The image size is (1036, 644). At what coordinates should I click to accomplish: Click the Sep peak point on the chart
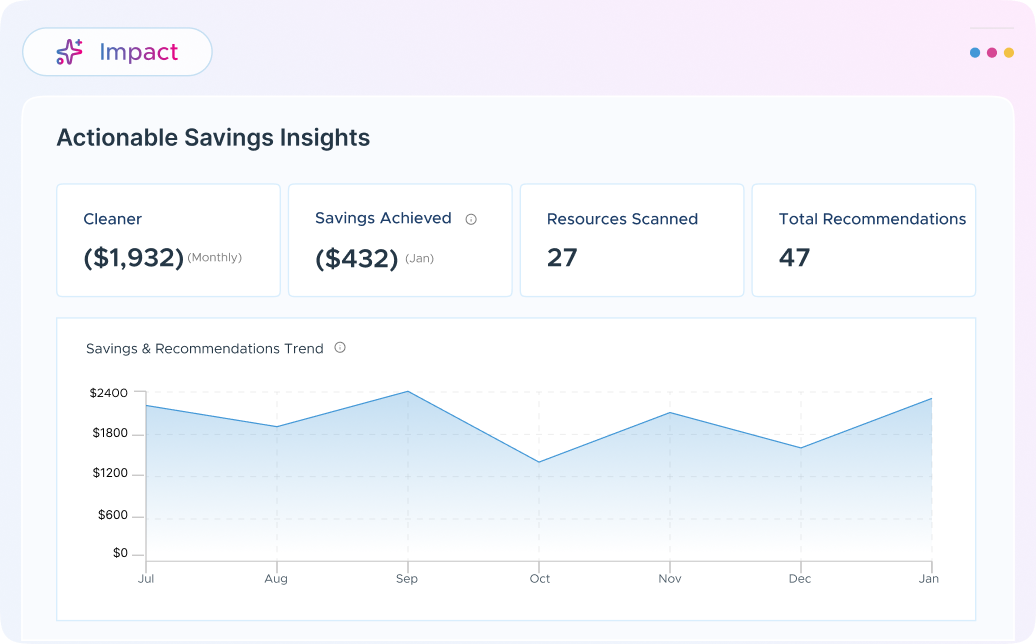(x=407, y=391)
